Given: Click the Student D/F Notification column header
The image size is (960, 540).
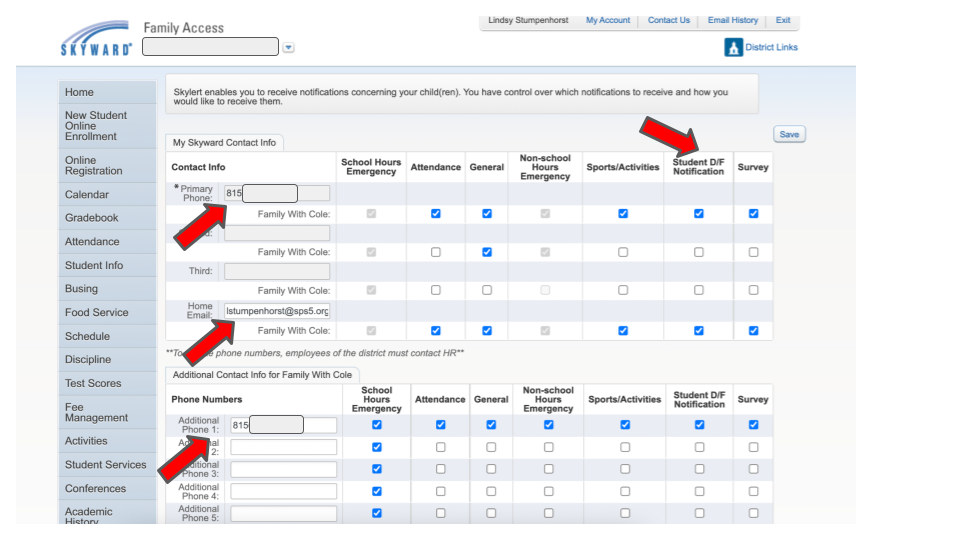Looking at the screenshot, I should (699, 167).
